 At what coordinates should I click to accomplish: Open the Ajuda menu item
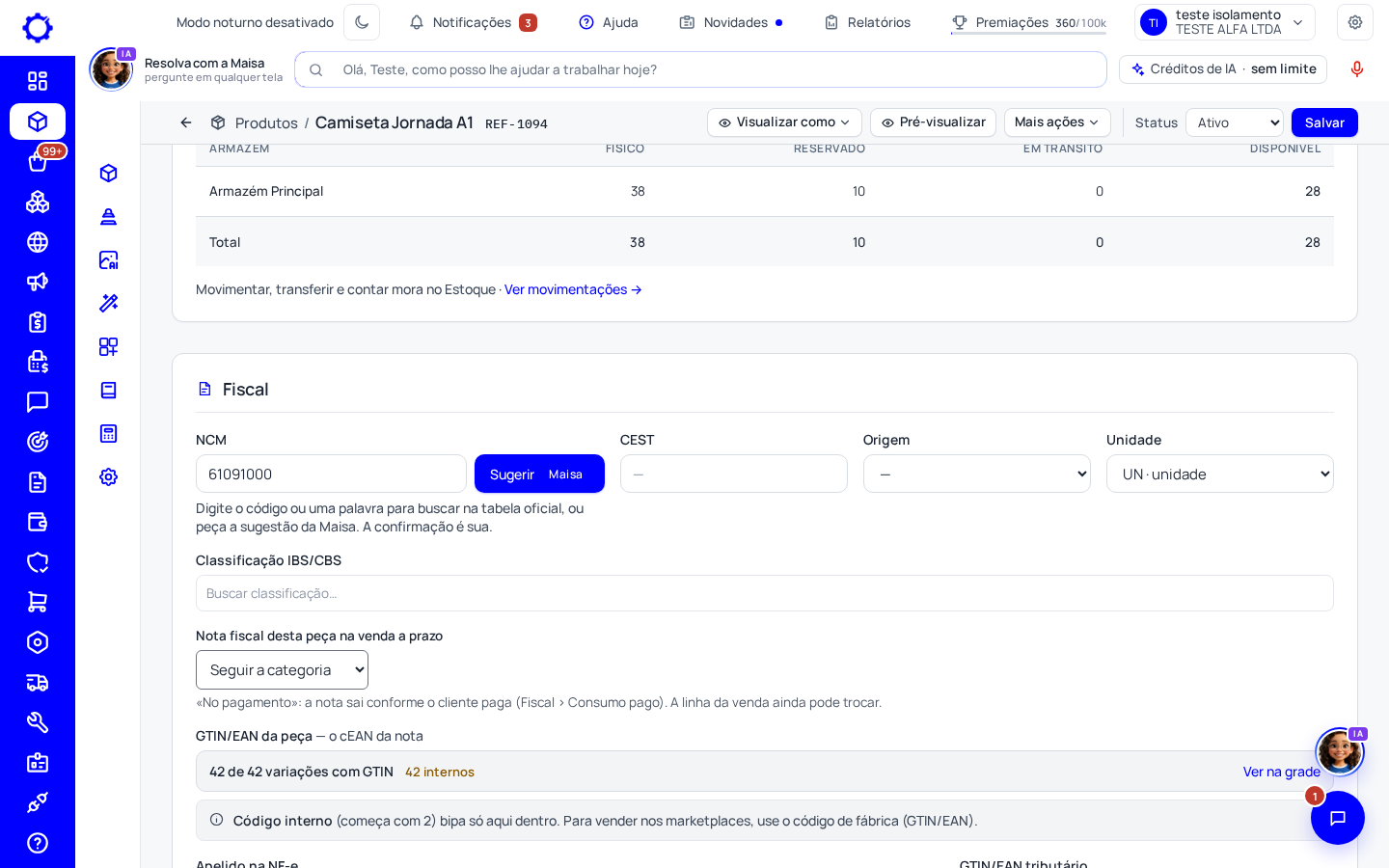pyautogui.click(x=609, y=22)
